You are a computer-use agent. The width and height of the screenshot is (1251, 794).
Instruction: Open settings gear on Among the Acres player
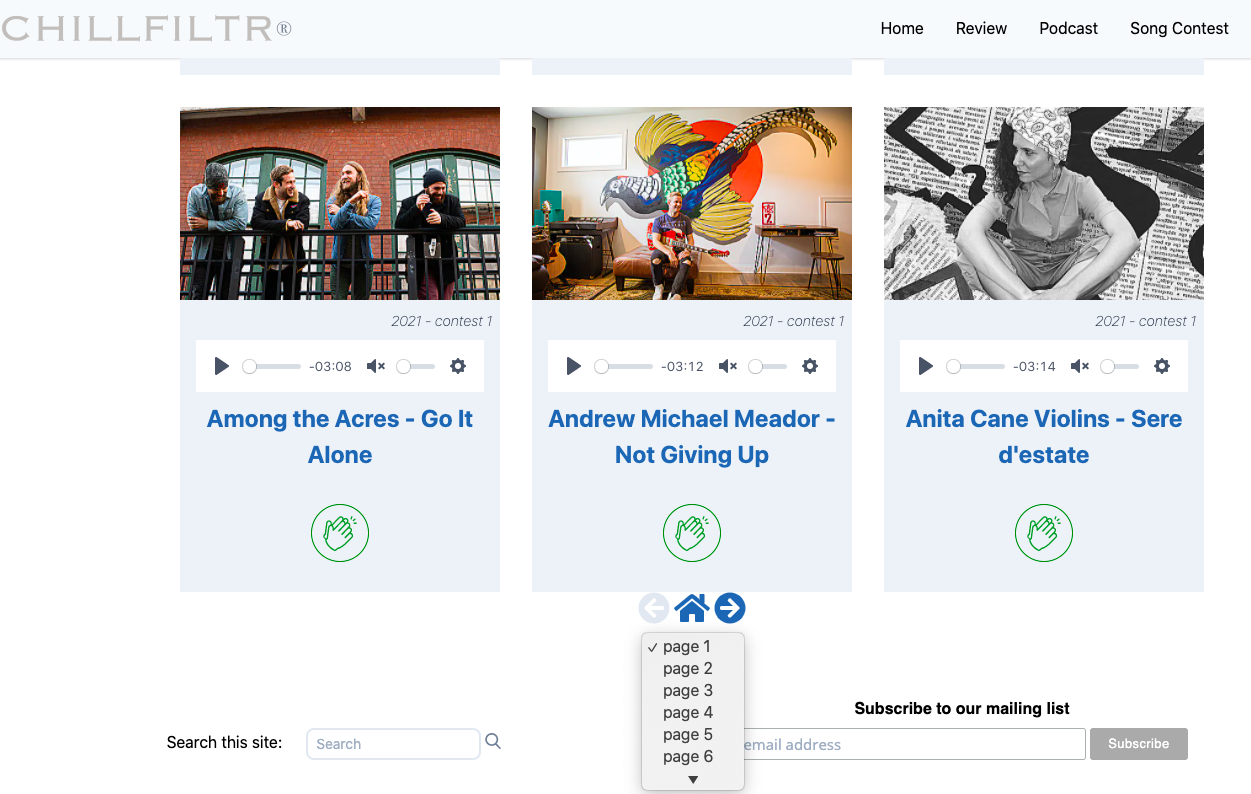pyautogui.click(x=458, y=366)
